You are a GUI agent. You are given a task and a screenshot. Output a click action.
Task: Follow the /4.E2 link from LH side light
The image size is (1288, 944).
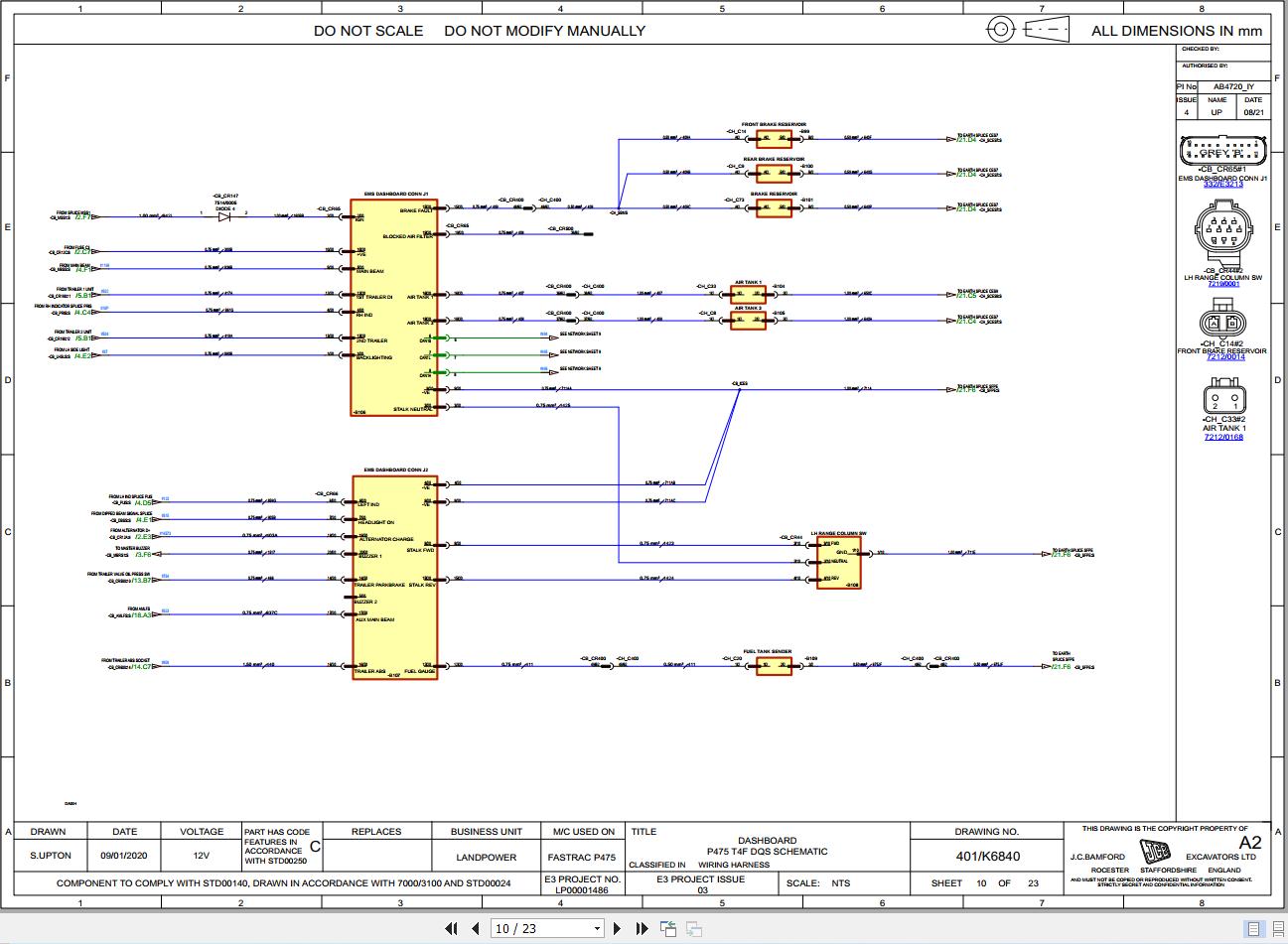(x=82, y=356)
